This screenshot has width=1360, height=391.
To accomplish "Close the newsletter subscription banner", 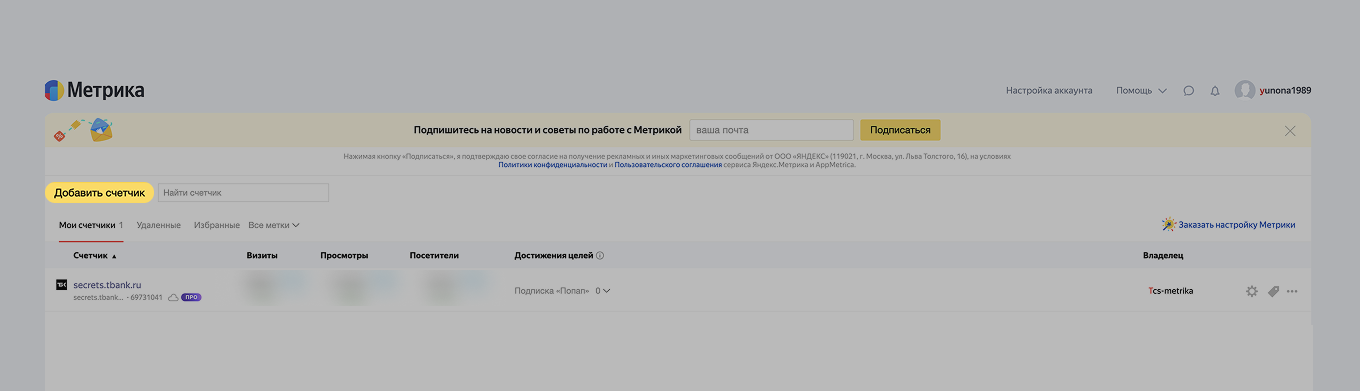I will point(1290,130).
